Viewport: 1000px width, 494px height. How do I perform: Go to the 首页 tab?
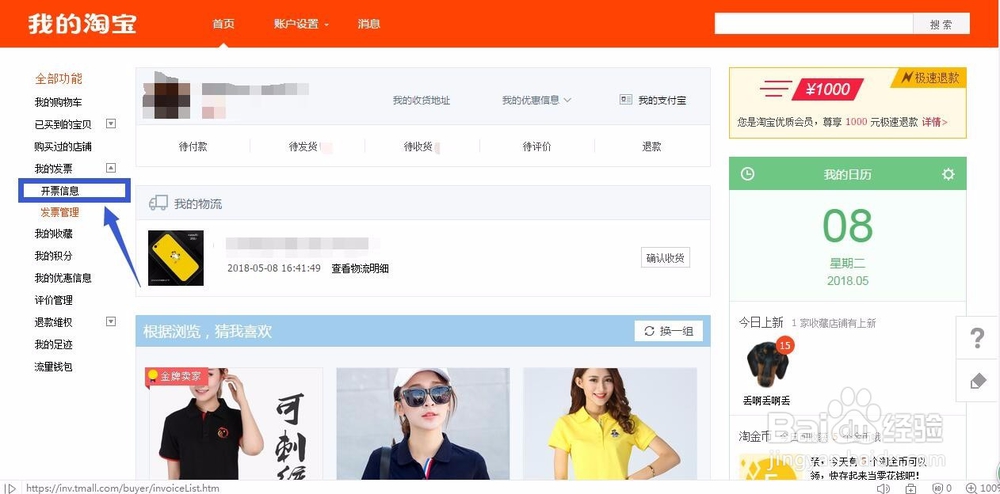[223, 24]
